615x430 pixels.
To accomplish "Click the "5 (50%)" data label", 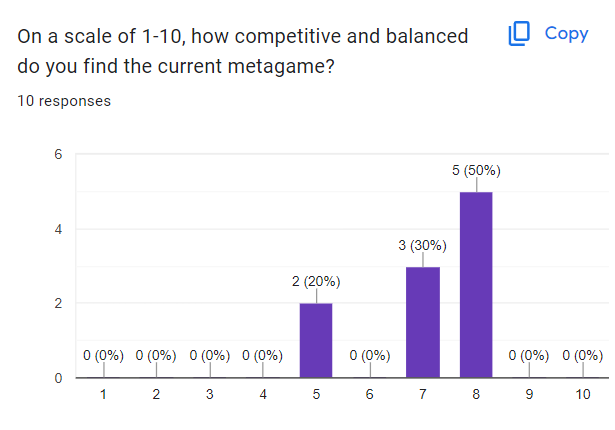I will (x=476, y=170).
